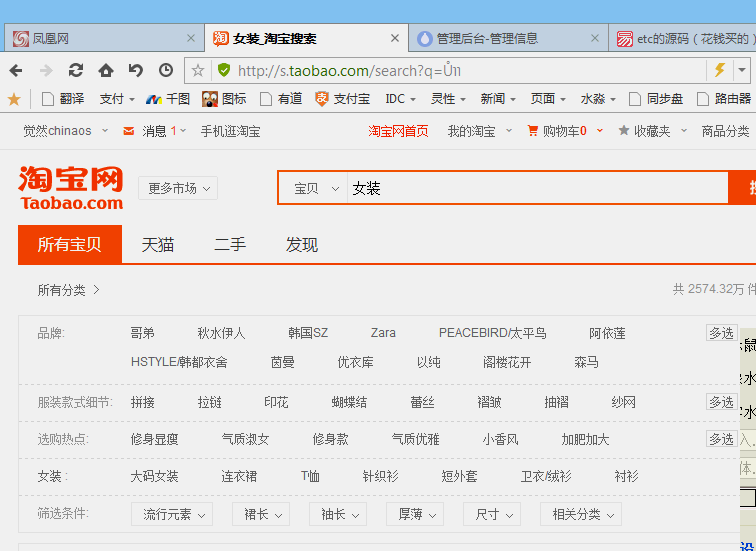
Task: Filter by brand PEACEBIRD/太平鸟
Action: click(492, 333)
